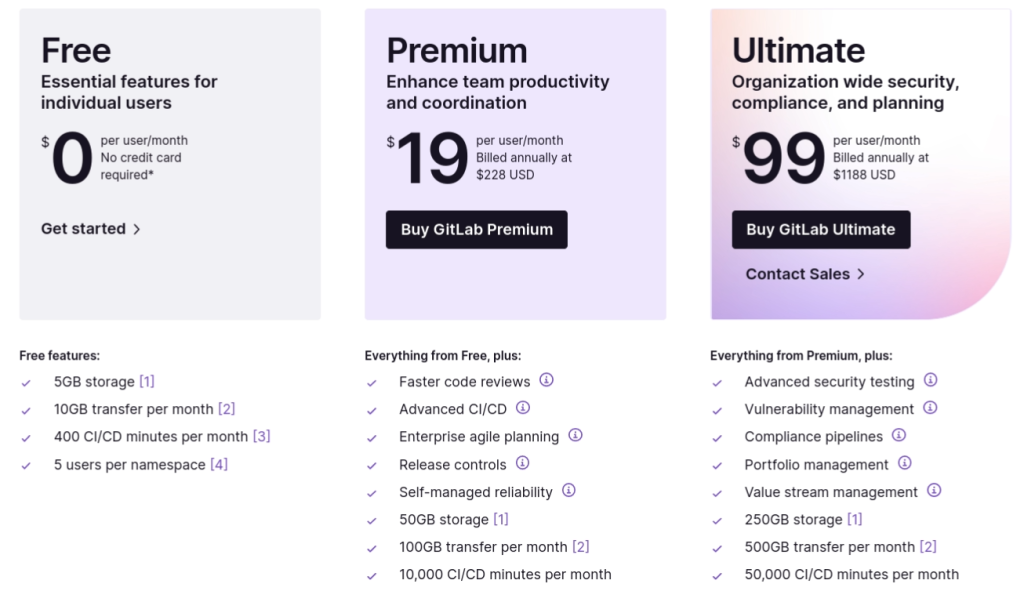1024x591 pixels.
Task: Open info icon for Enterprise agile planning
Action: [x=575, y=435]
